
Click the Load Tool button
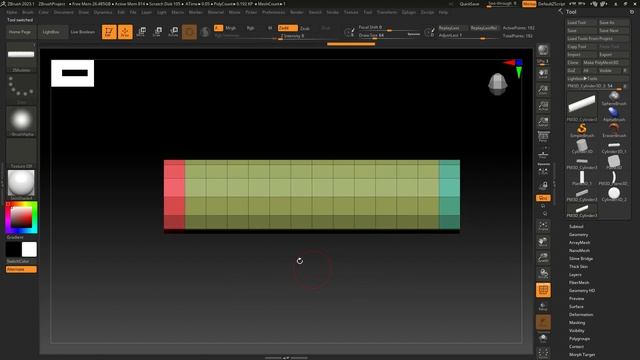pyautogui.click(x=582, y=22)
